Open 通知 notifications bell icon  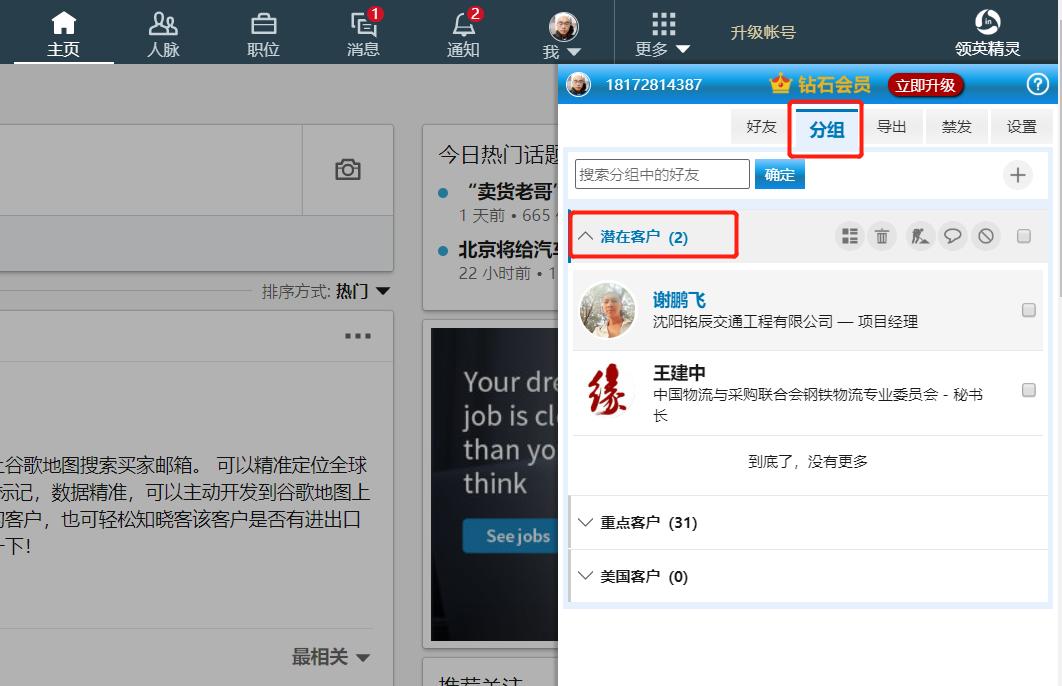click(x=463, y=25)
